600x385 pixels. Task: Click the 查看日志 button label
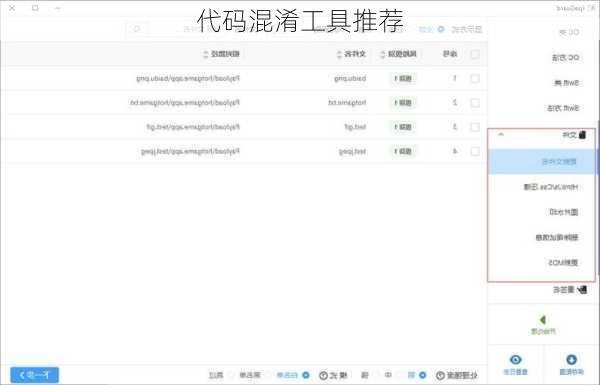point(515,372)
